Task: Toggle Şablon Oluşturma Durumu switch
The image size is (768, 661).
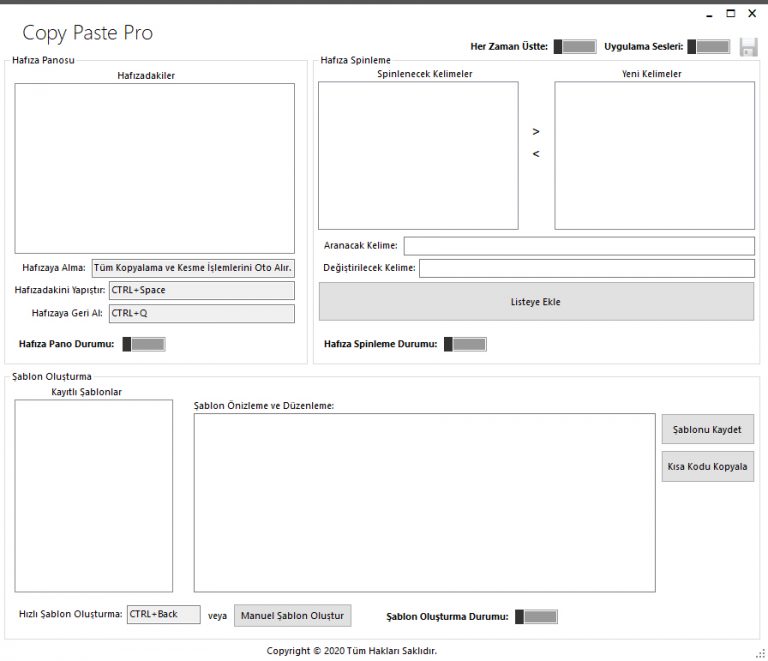Action: 536,617
